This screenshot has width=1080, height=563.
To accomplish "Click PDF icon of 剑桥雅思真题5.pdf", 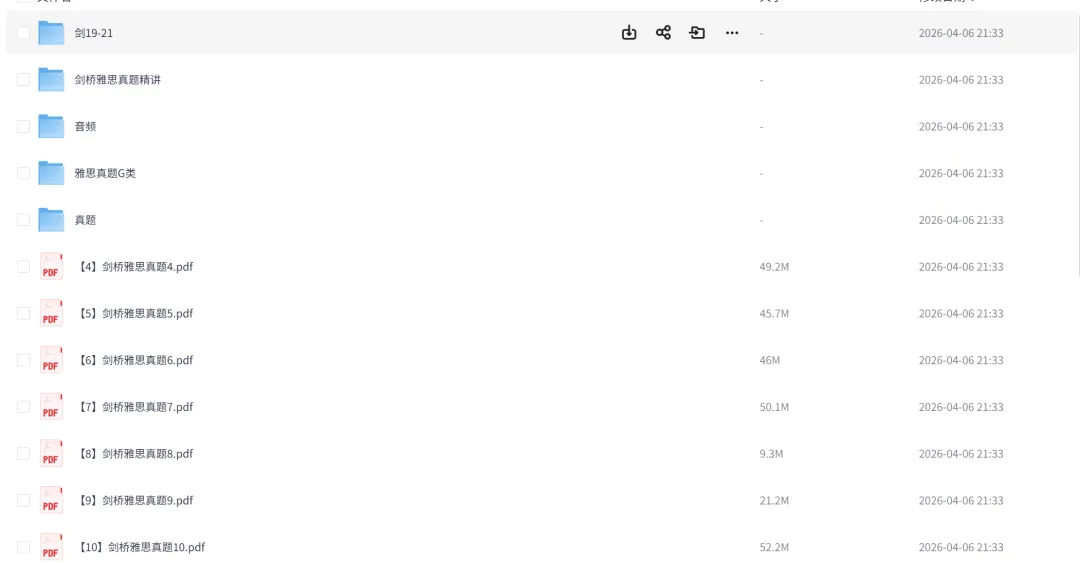I will tap(51, 314).
